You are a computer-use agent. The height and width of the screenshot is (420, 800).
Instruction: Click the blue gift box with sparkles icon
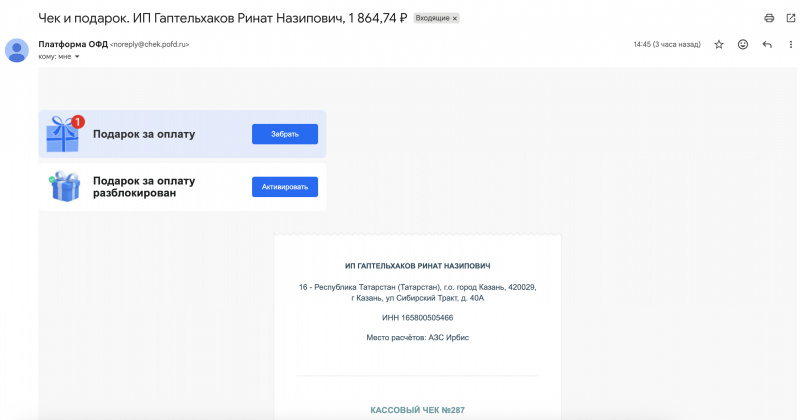point(64,186)
